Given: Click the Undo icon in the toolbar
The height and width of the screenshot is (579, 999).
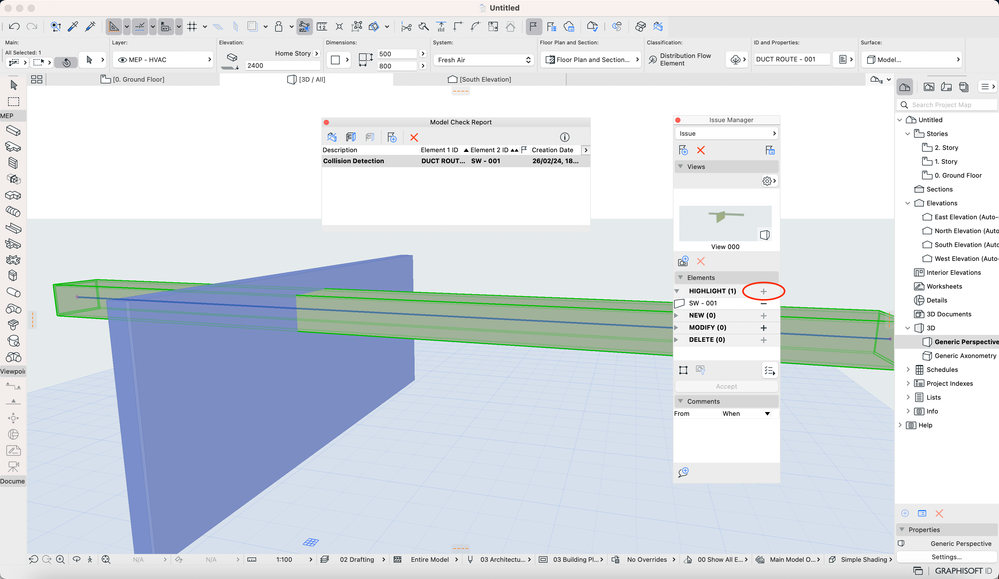Looking at the screenshot, I should 14,27.
